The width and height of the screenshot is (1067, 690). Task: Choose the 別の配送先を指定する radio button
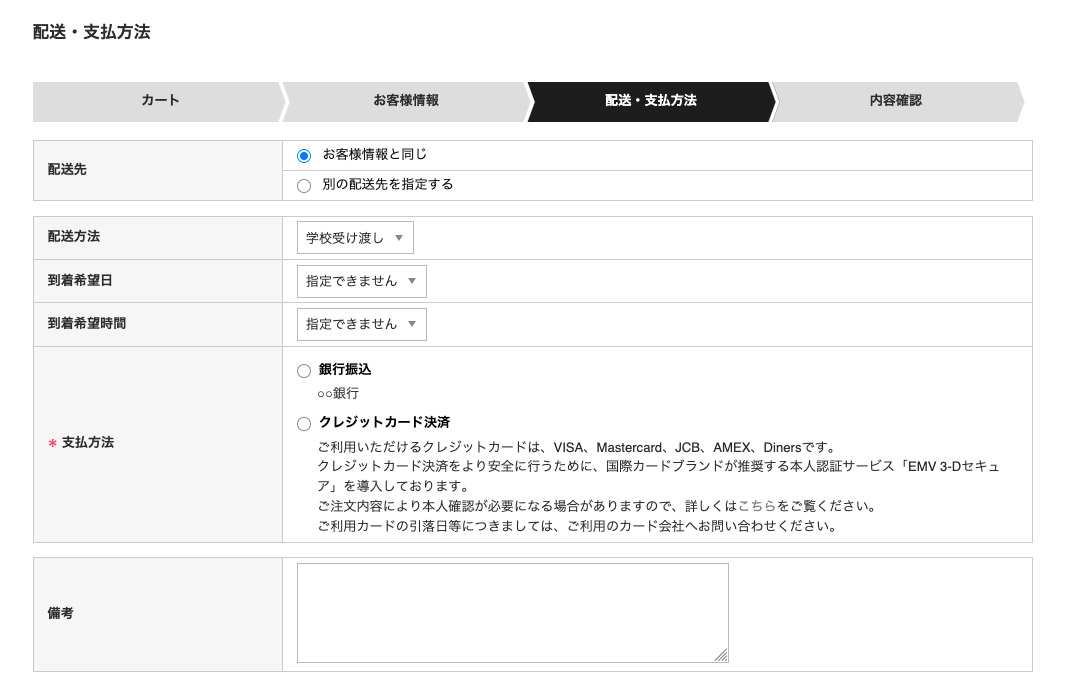304,185
